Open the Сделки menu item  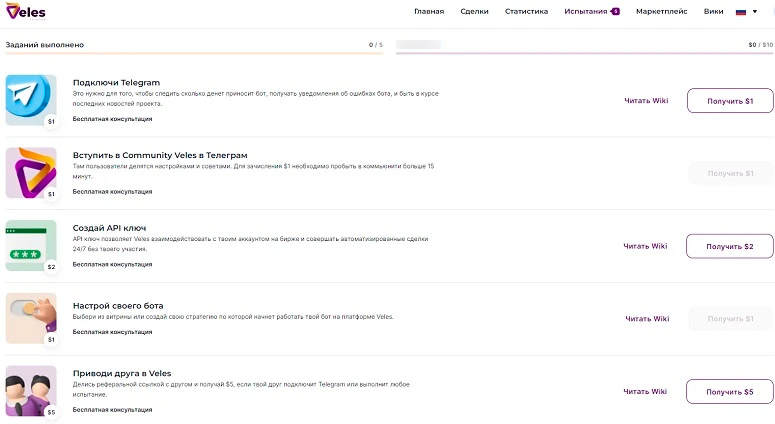pyautogui.click(x=475, y=12)
